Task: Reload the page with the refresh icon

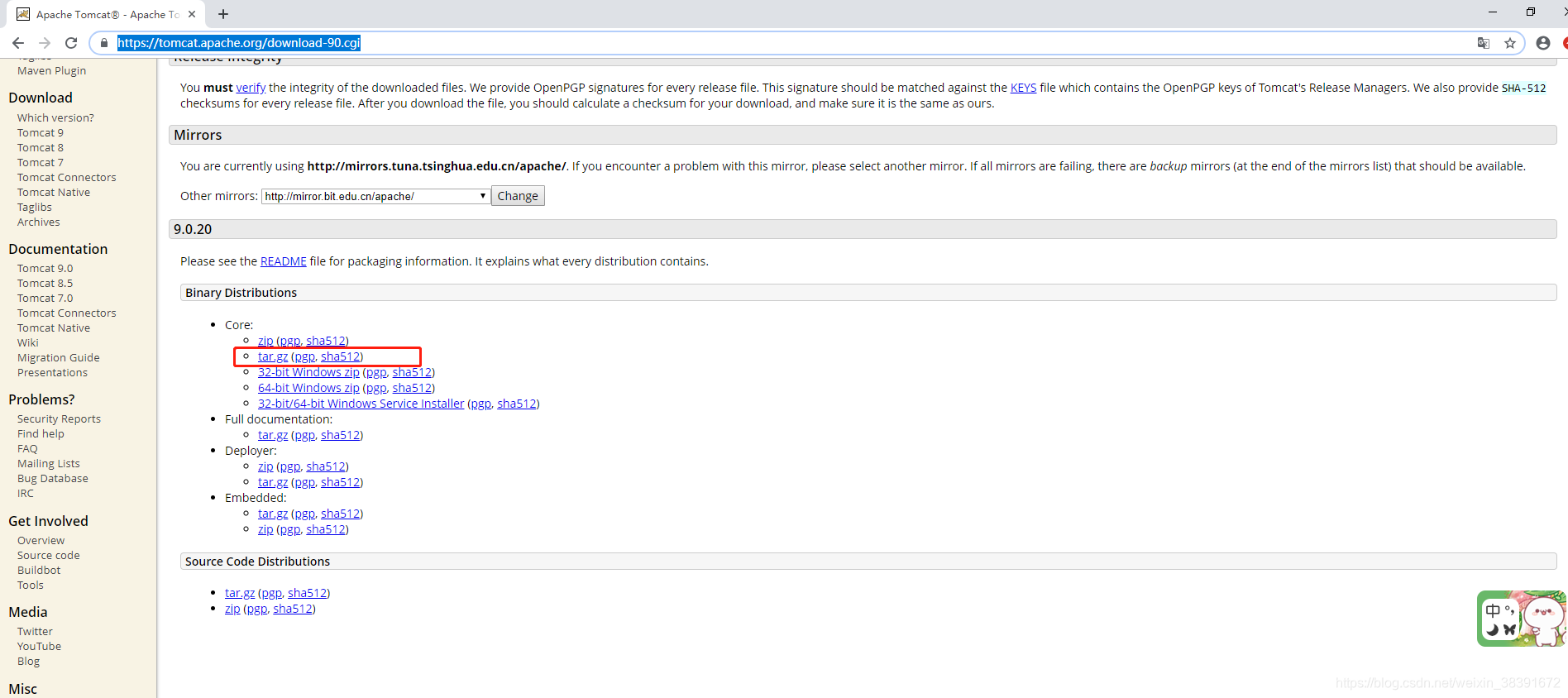Action: coord(71,43)
